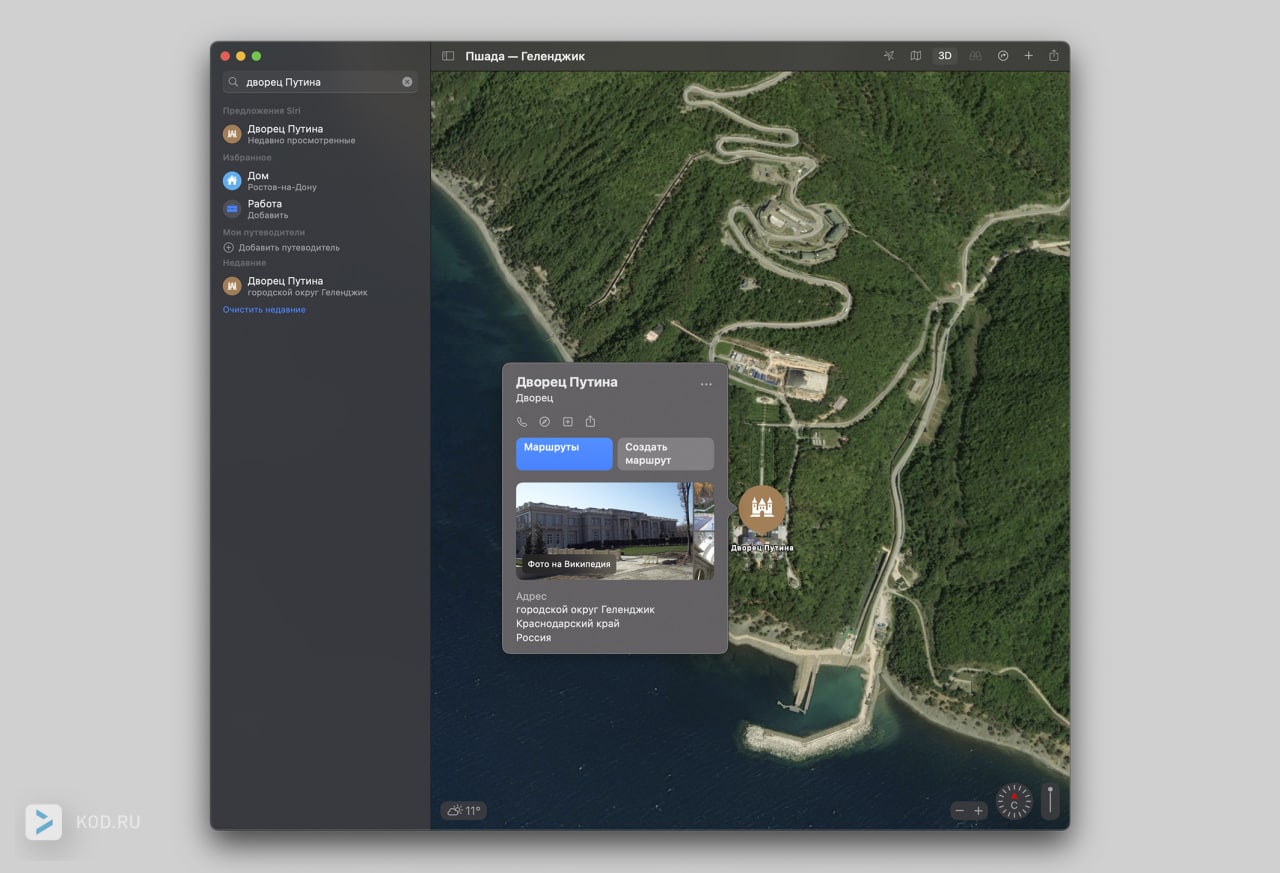This screenshot has width=1280, height=873.
Task: Click the 3D tilt slider
Action: 1050,802
